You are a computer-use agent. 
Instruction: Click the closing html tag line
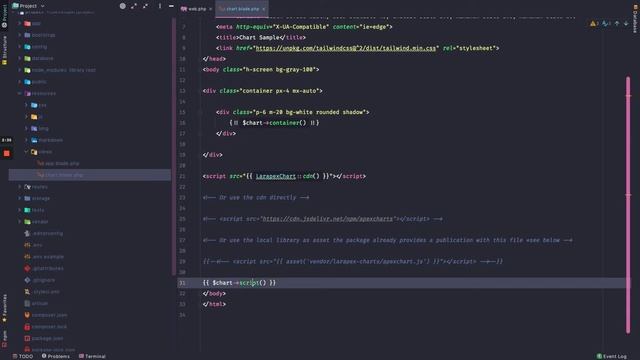click(214, 304)
